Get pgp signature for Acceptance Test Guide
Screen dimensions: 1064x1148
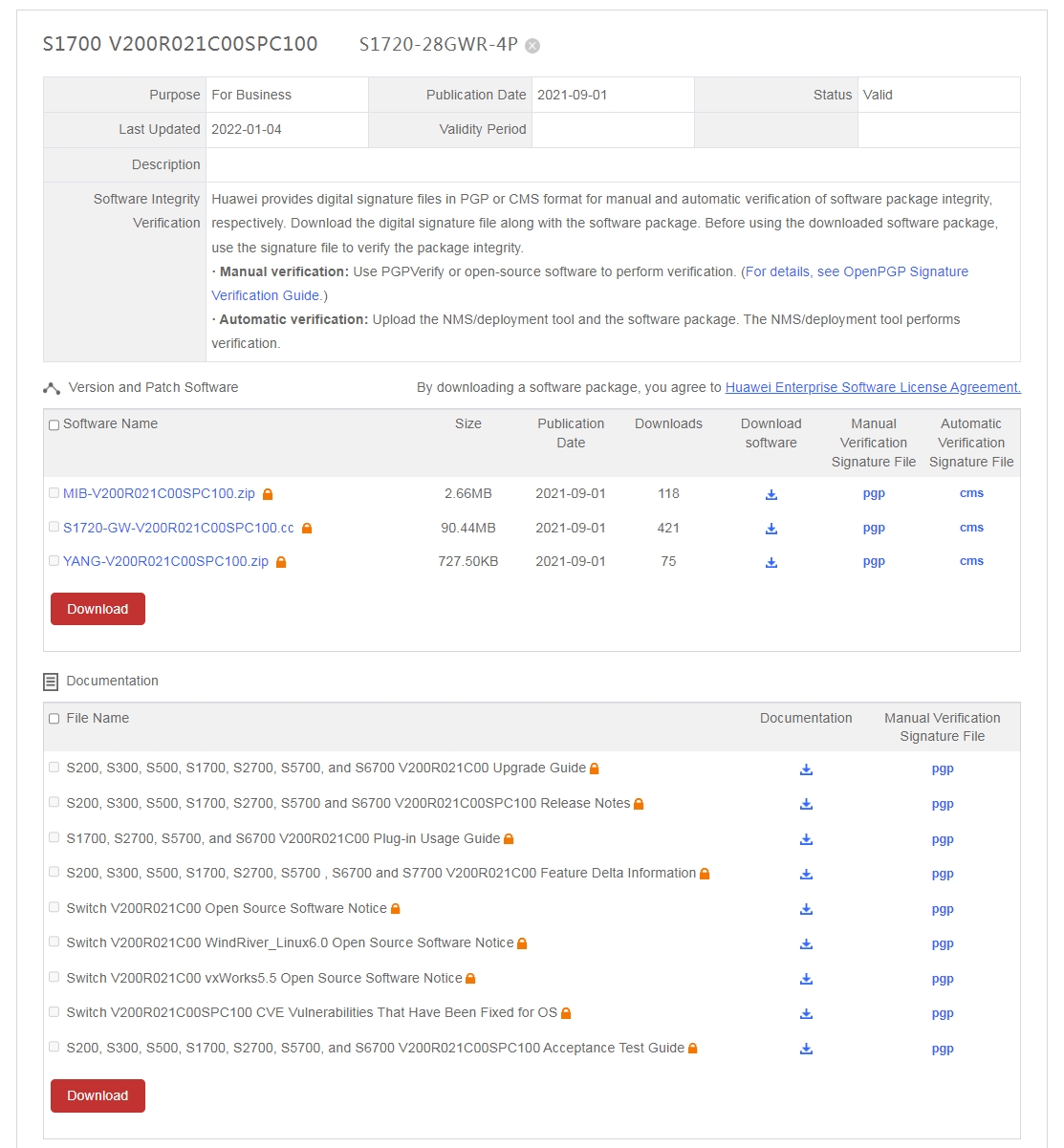click(x=943, y=1050)
